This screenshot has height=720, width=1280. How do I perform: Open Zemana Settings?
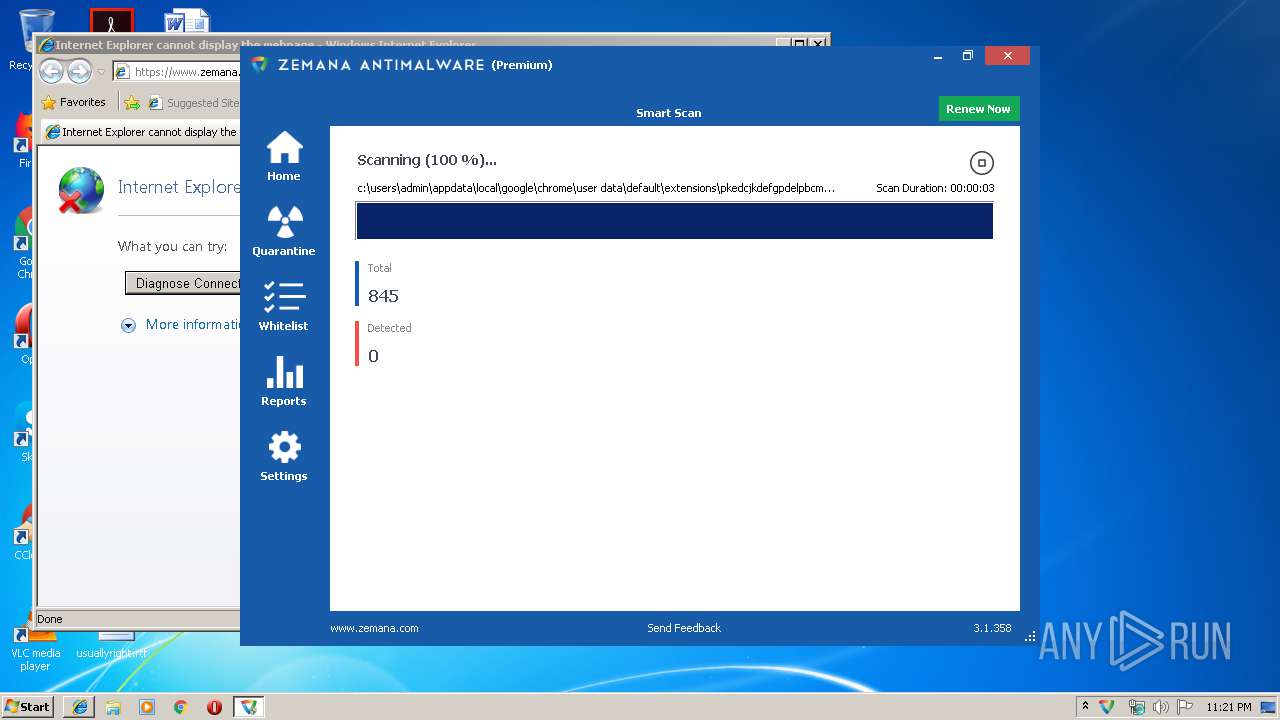(284, 456)
